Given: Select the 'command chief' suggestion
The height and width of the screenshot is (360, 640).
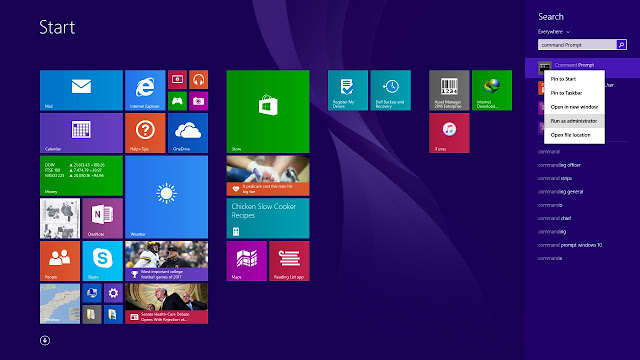Looking at the screenshot, I should (x=554, y=218).
